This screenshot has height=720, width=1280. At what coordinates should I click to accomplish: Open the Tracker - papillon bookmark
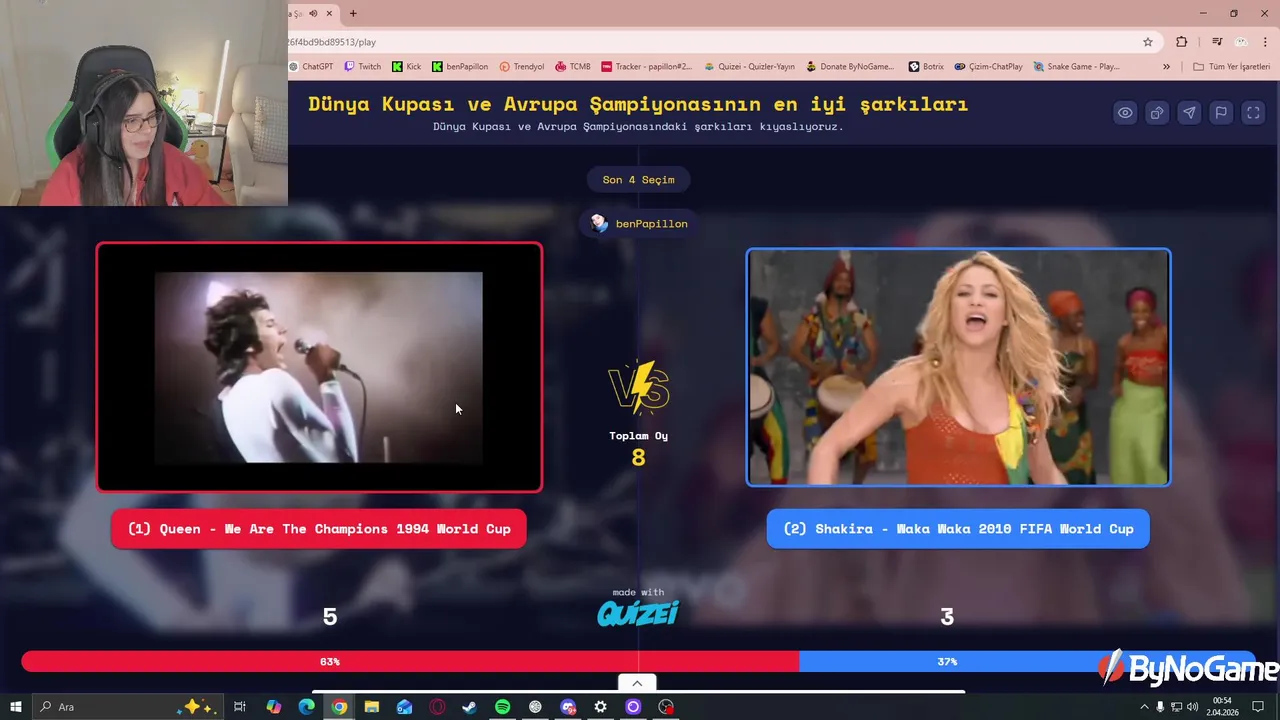click(x=647, y=67)
